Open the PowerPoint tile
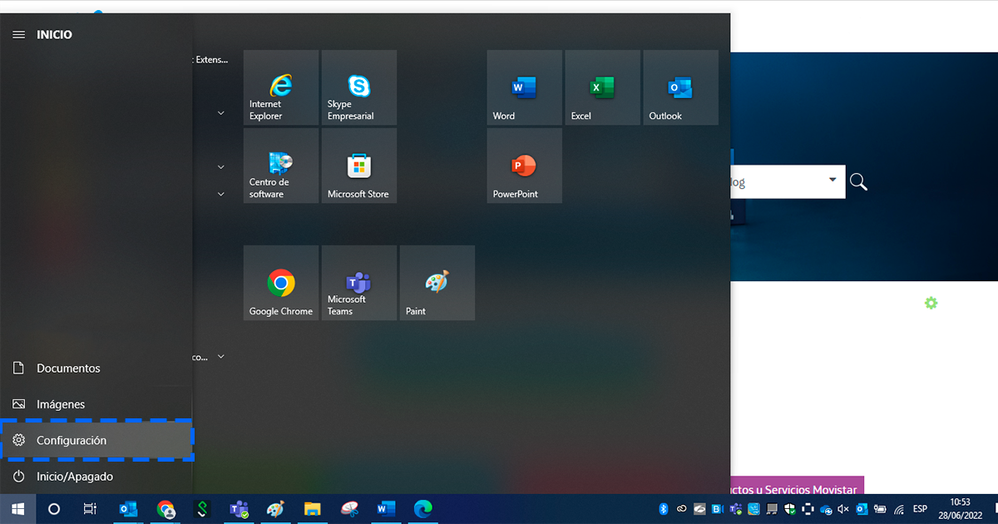The height and width of the screenshot is (524, 998). 524,166
